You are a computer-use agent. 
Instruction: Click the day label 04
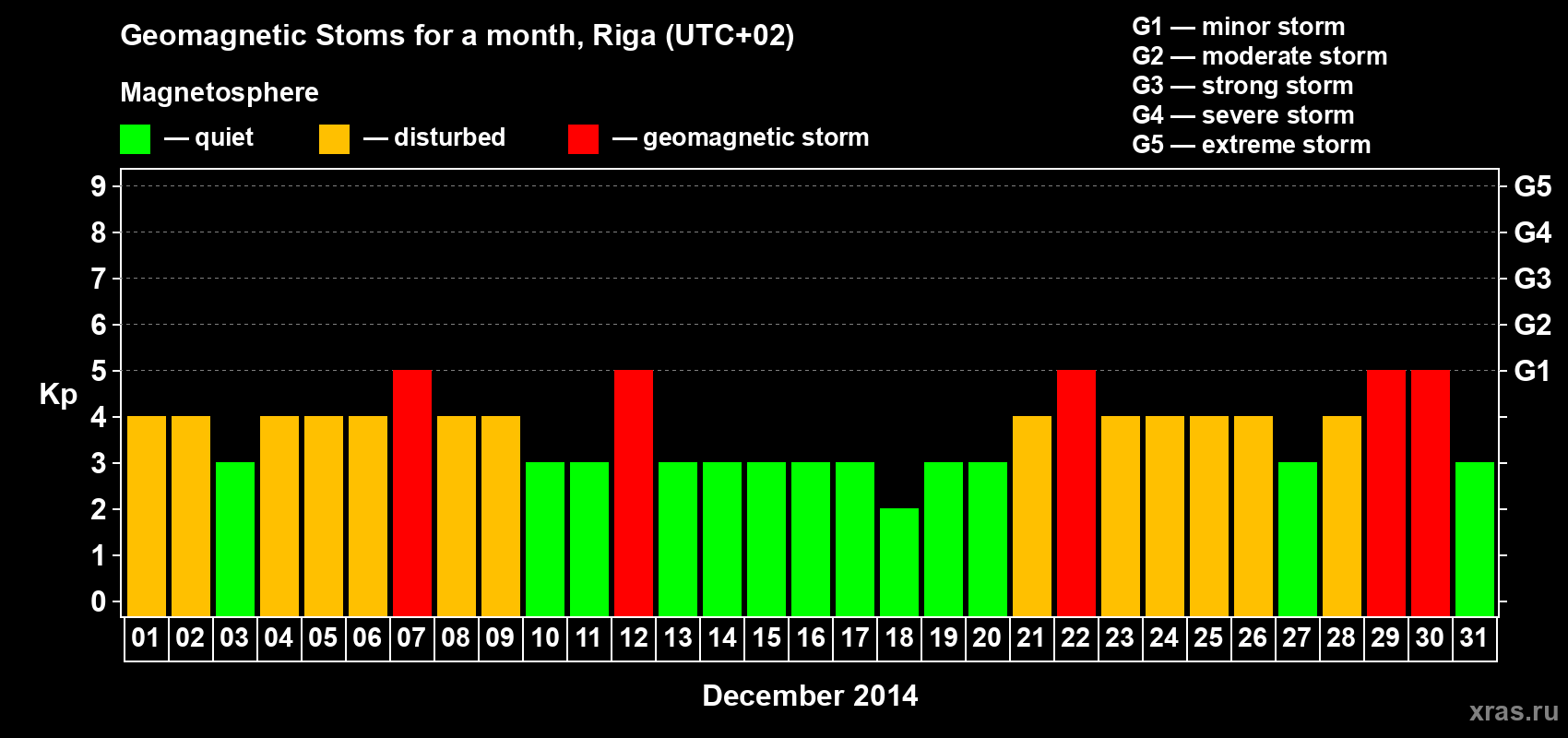tap(279, 637)
